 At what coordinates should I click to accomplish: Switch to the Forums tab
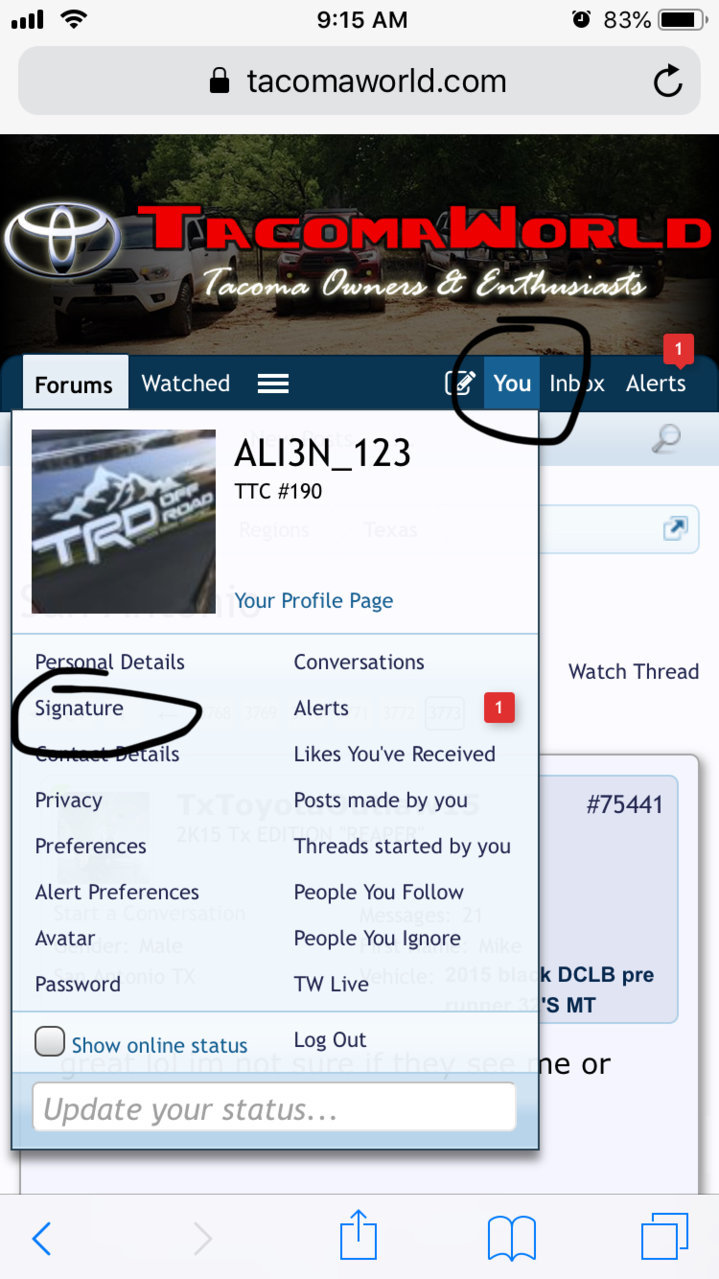tap(74, 384)
